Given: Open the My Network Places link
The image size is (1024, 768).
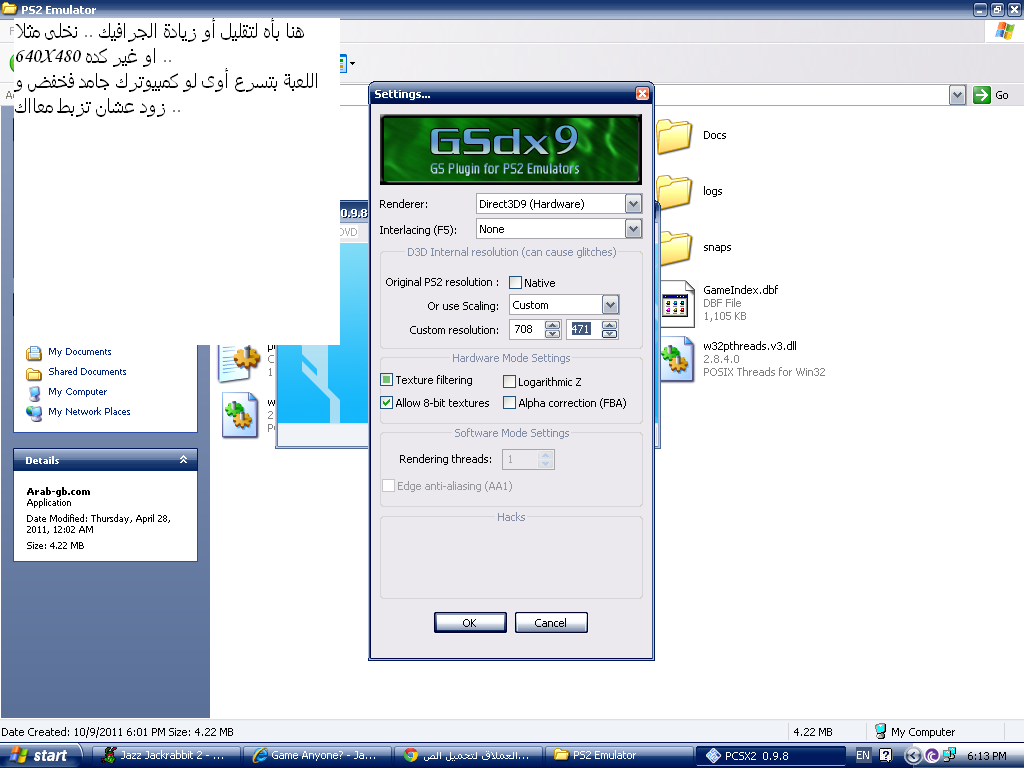Looking at the screenshot, I should (89, 411).
